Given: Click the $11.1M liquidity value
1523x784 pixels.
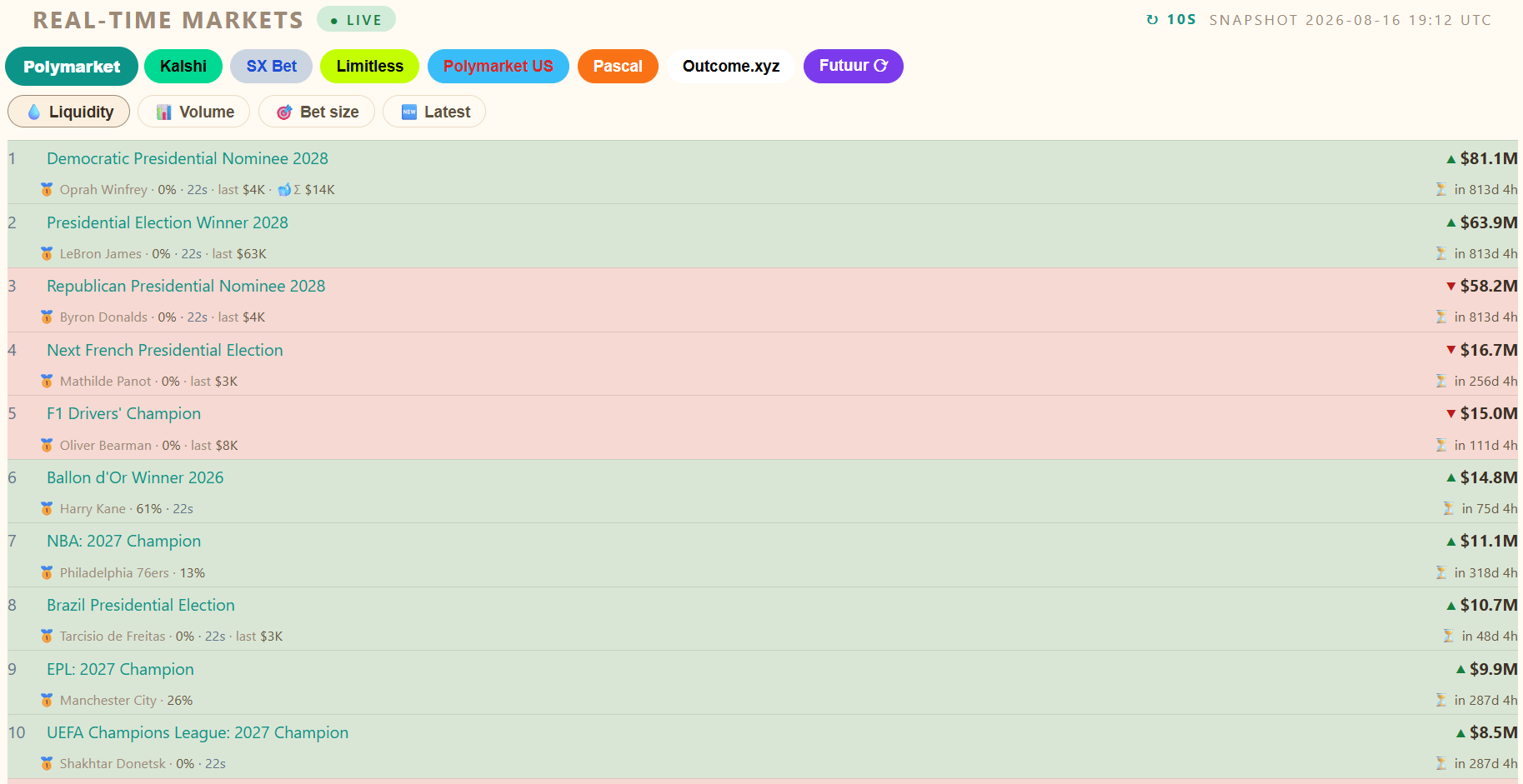Looking at the screenshot, I should pyautogui.click(x=1489, y=541).
